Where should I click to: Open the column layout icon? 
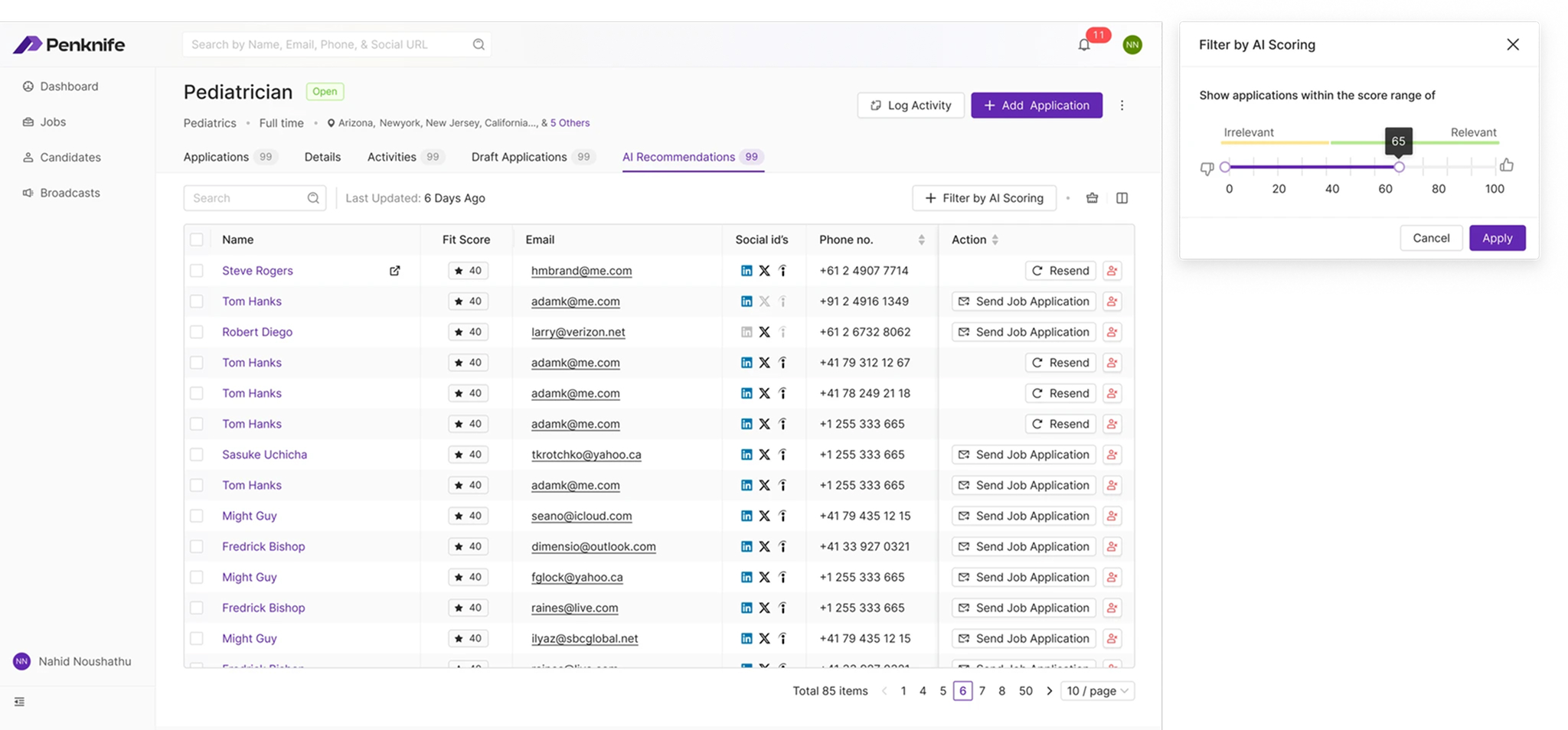pyautogui.click(x=1122, y=198)
